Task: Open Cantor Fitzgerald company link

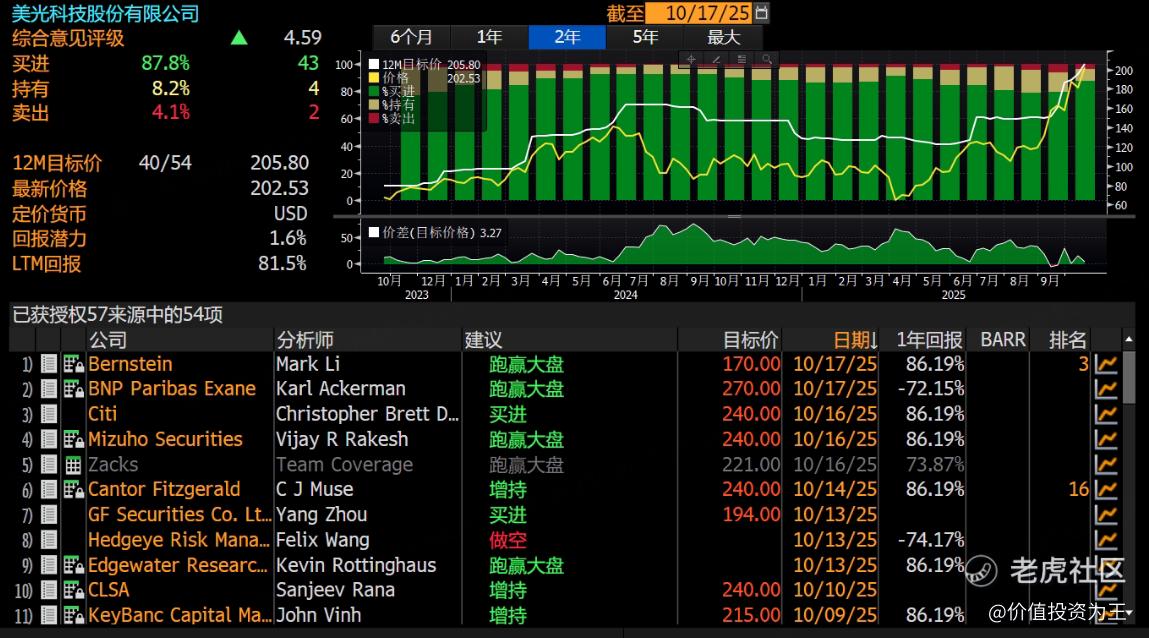Action: [163, 489]
